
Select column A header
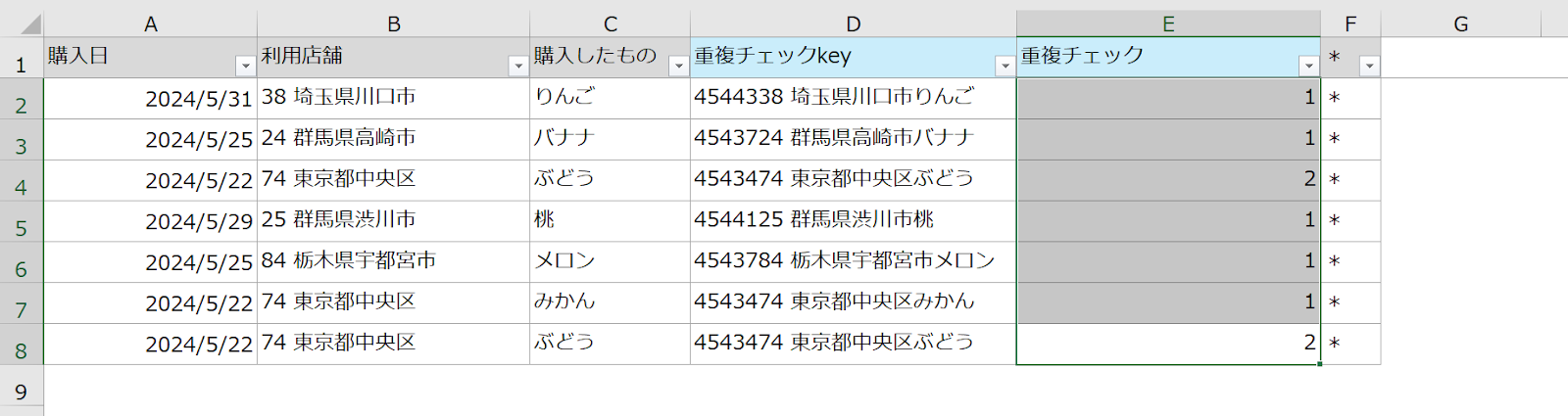tap(151, 24)
